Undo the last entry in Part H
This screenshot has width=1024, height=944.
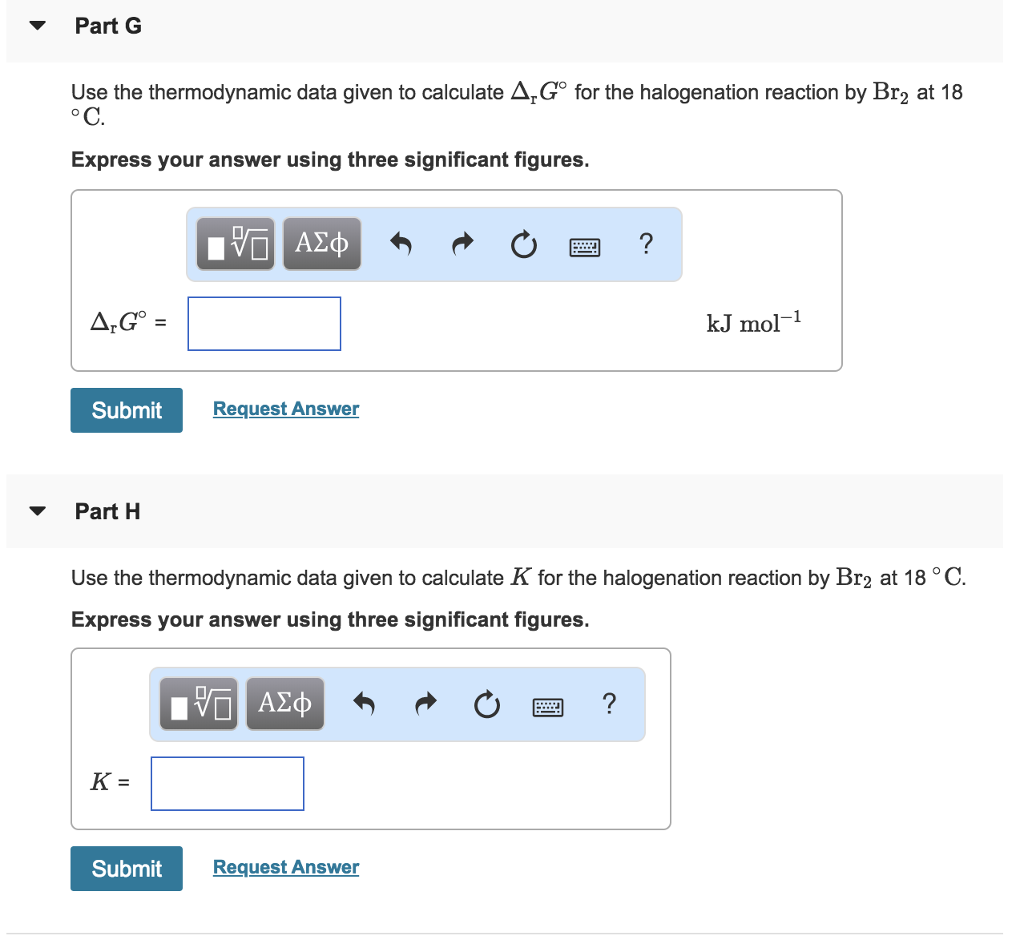pos(363,703)
